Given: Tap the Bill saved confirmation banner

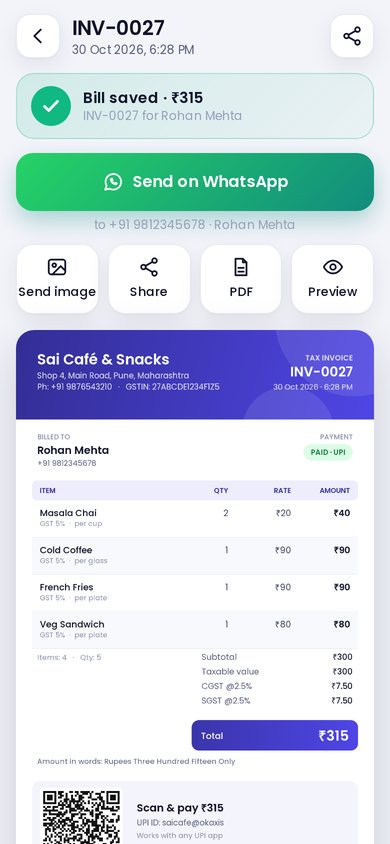Looking at the screenshot, I should (195, 106).
